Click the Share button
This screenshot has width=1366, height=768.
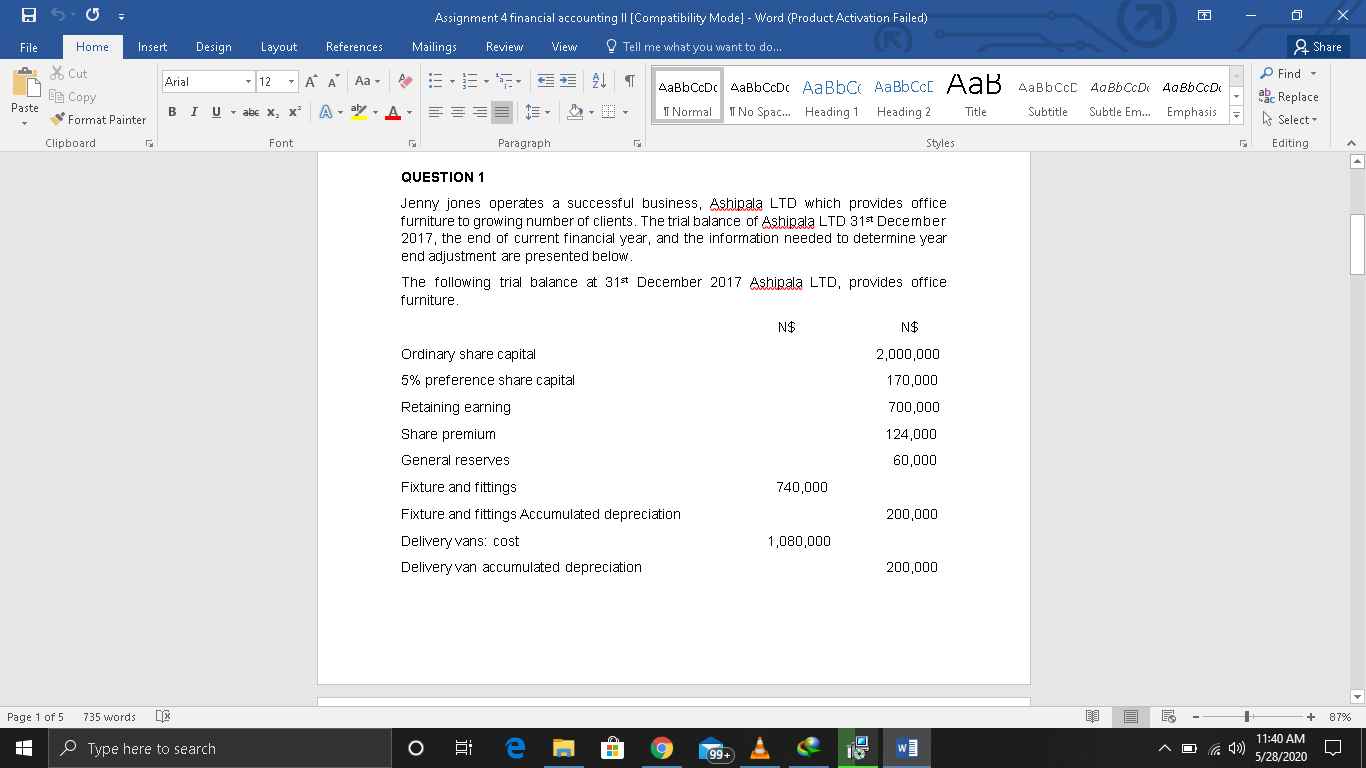(1317, 46)
